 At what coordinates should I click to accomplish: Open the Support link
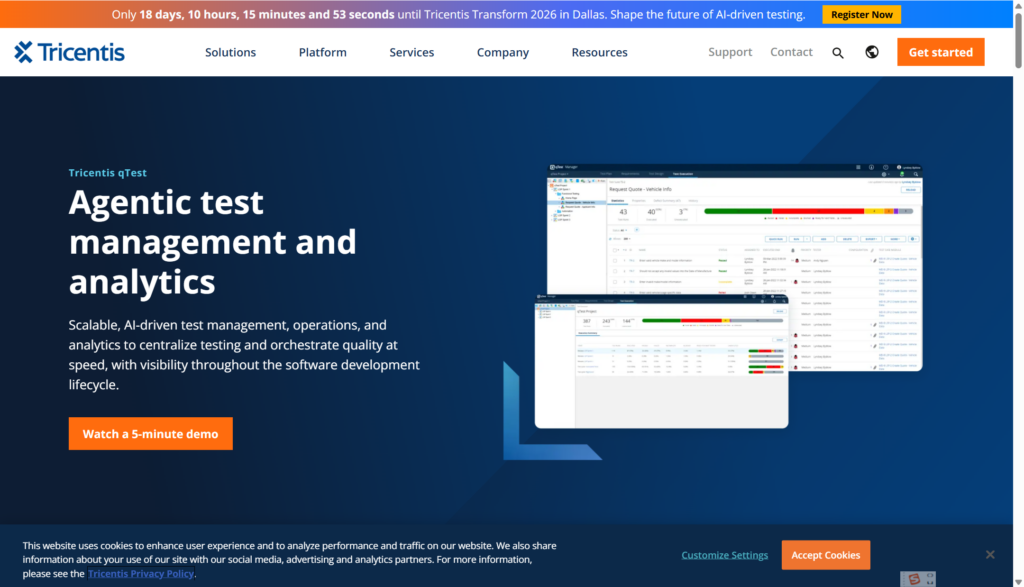pyautogui.click(x=730, y=52)
